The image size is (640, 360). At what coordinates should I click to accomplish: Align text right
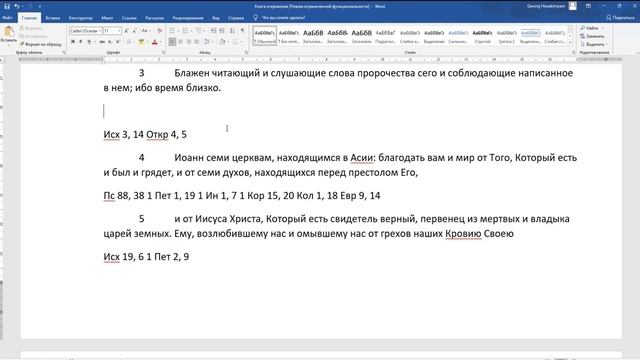pos(189,42)
